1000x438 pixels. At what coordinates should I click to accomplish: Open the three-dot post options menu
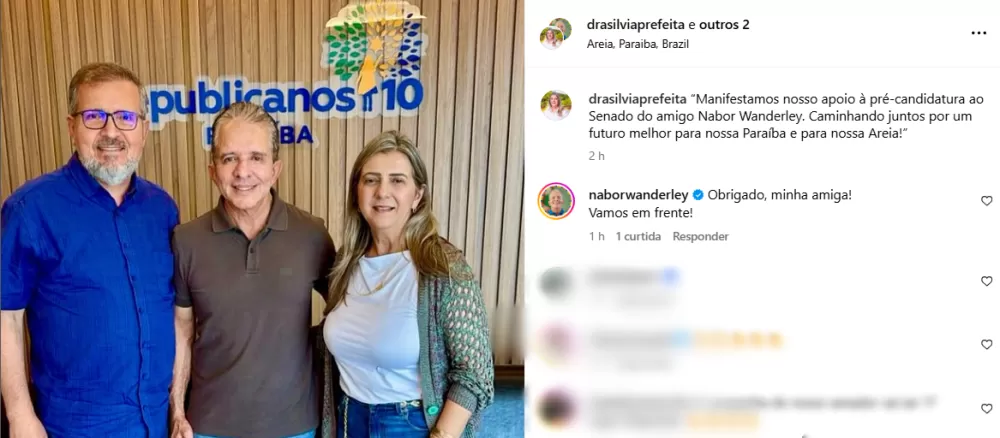pyautogui.click(x=978, y=33)
